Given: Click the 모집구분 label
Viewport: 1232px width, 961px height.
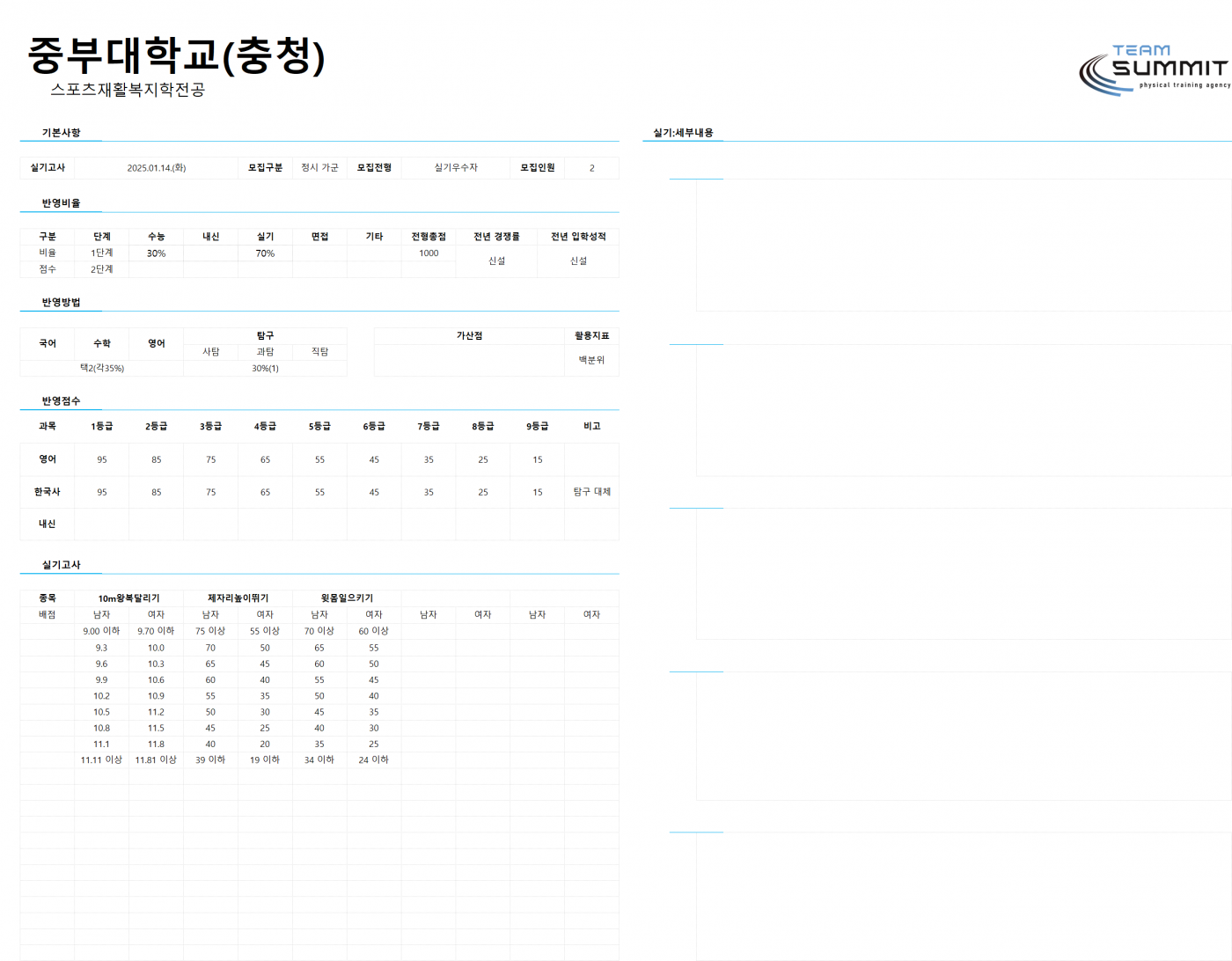Looking at the screenshot, I should [x=265, y=168].
